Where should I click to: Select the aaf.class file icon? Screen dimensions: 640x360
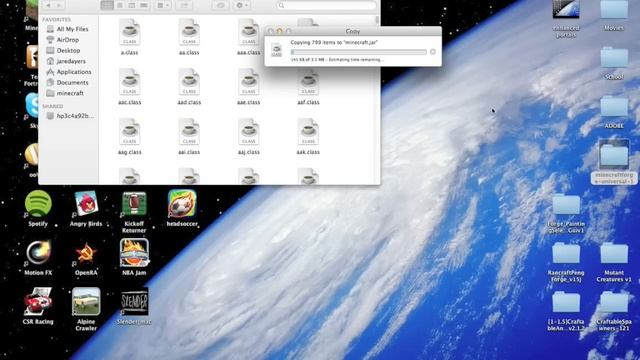coord(308,82)
